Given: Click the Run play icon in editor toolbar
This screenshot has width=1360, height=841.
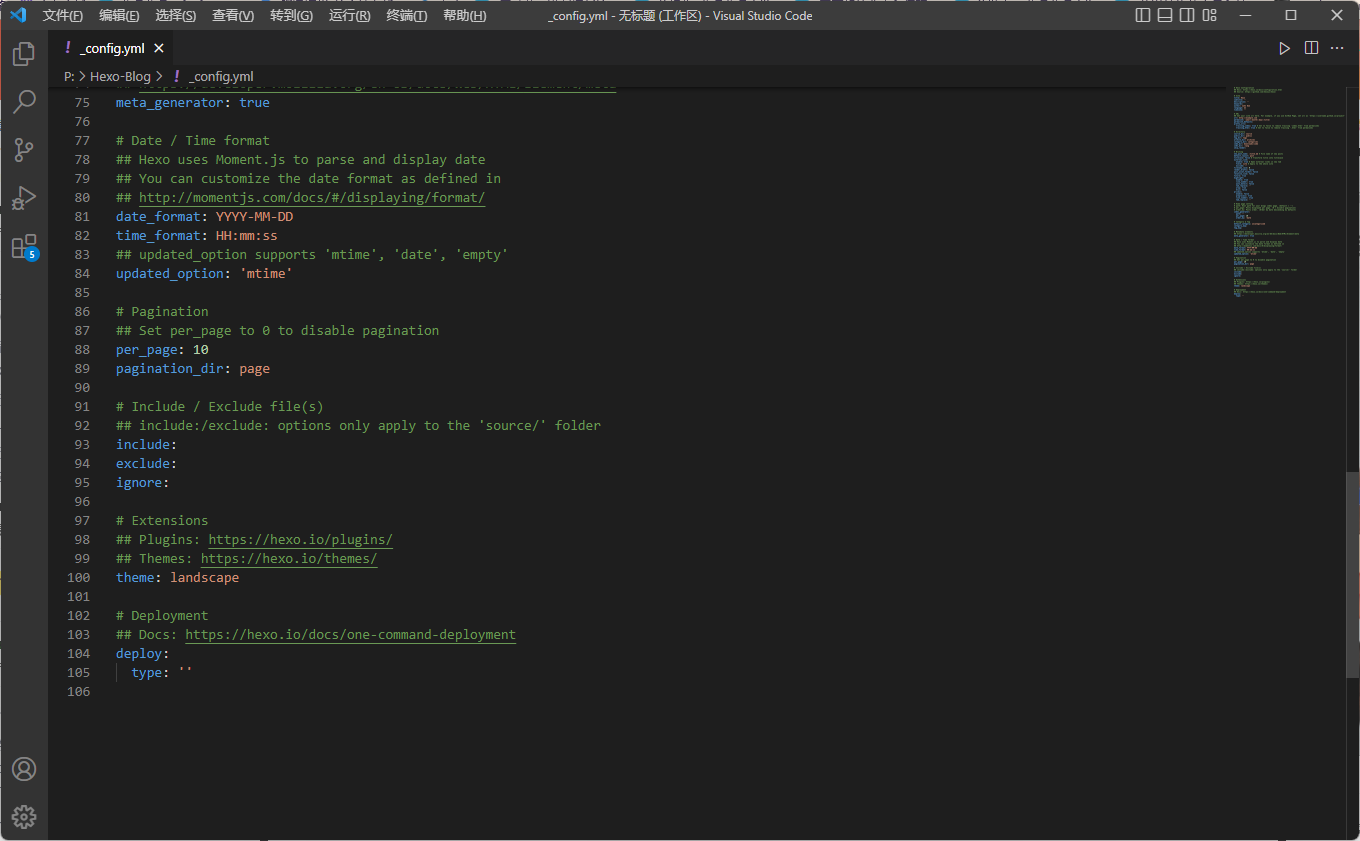Looking at the screenshot, I should [x=1285, y=48].
